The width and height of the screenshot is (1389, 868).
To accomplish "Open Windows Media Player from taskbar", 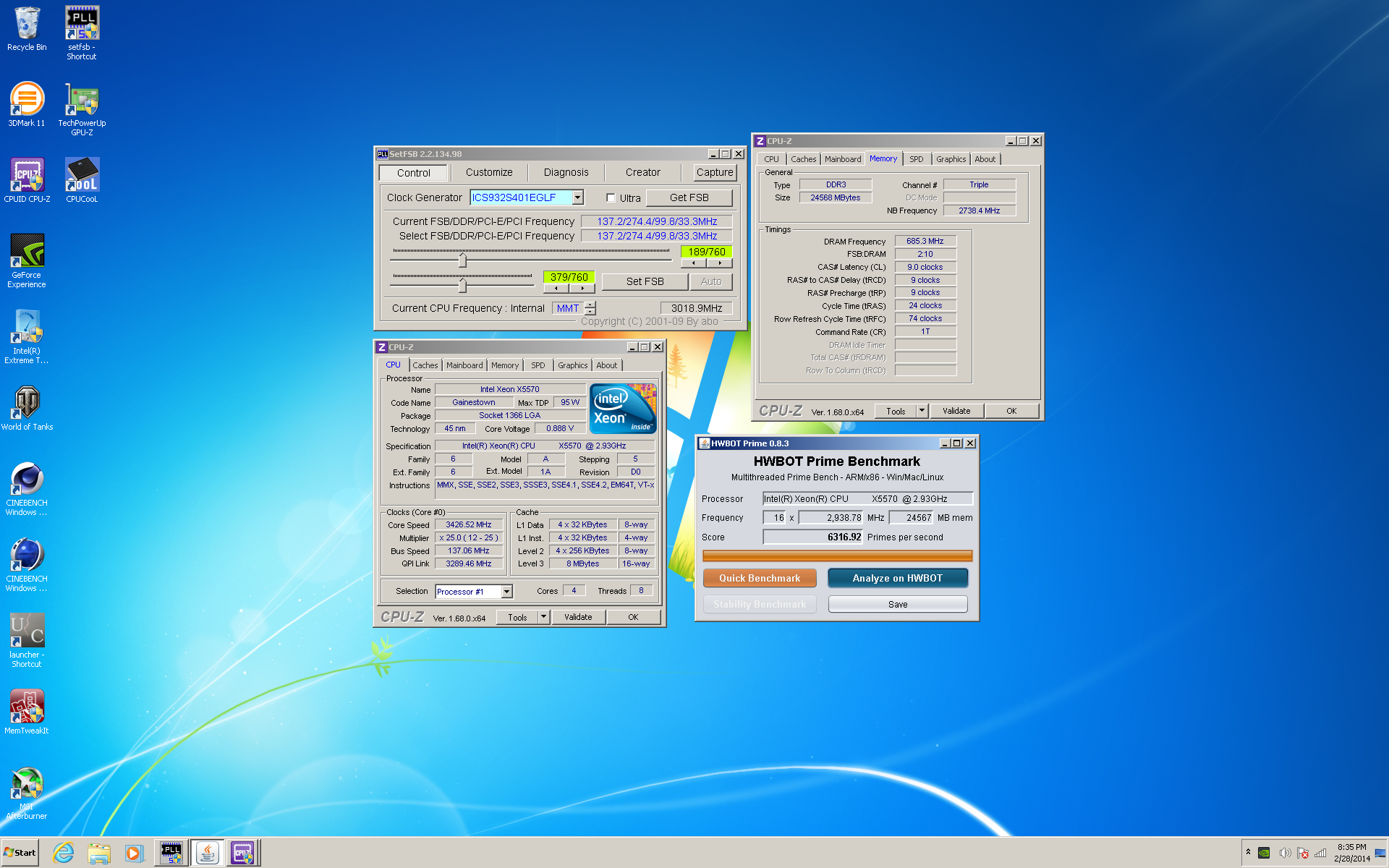I will 134,853.
